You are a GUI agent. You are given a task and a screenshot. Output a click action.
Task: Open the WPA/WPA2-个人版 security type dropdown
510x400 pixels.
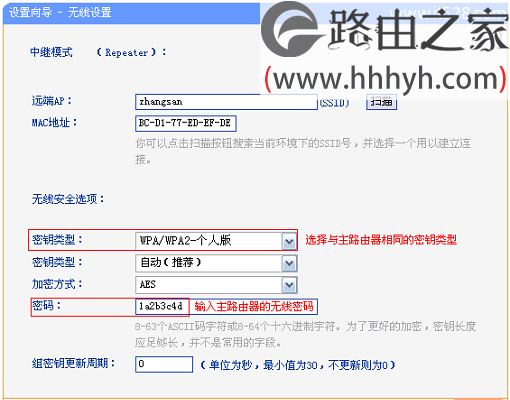coord(216,241)
